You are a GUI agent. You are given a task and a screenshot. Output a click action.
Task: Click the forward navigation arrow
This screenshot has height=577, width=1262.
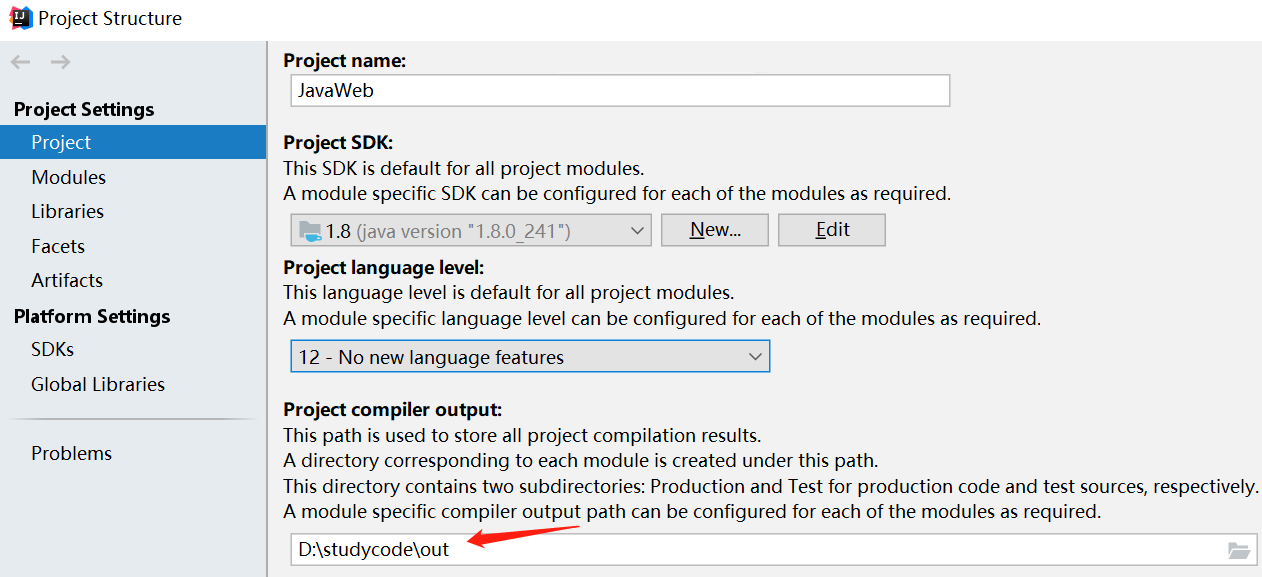point(59,61)
